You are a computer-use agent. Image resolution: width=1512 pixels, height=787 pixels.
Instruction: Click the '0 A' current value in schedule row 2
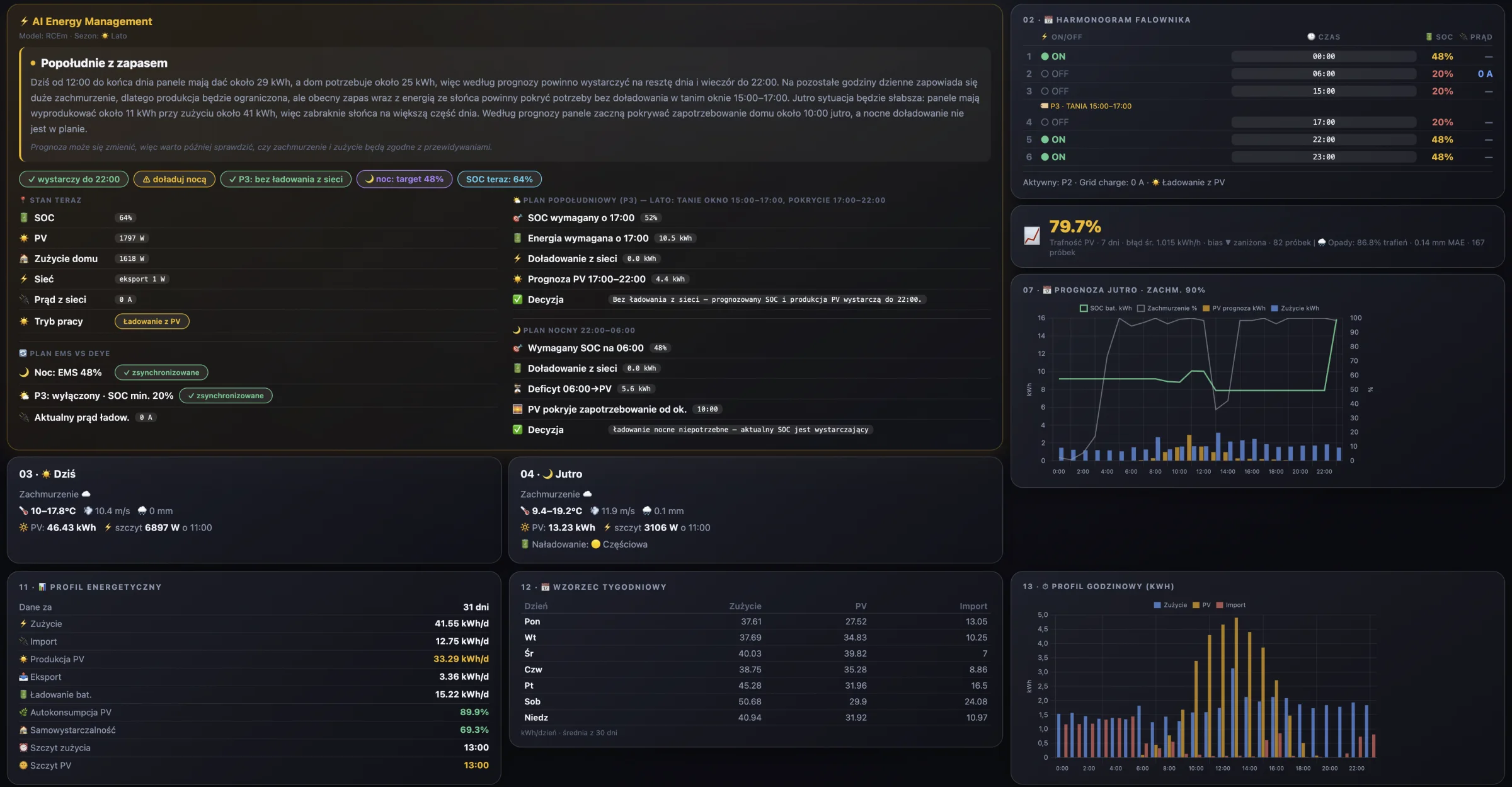pyautogui.click(x=1485, y=74)
